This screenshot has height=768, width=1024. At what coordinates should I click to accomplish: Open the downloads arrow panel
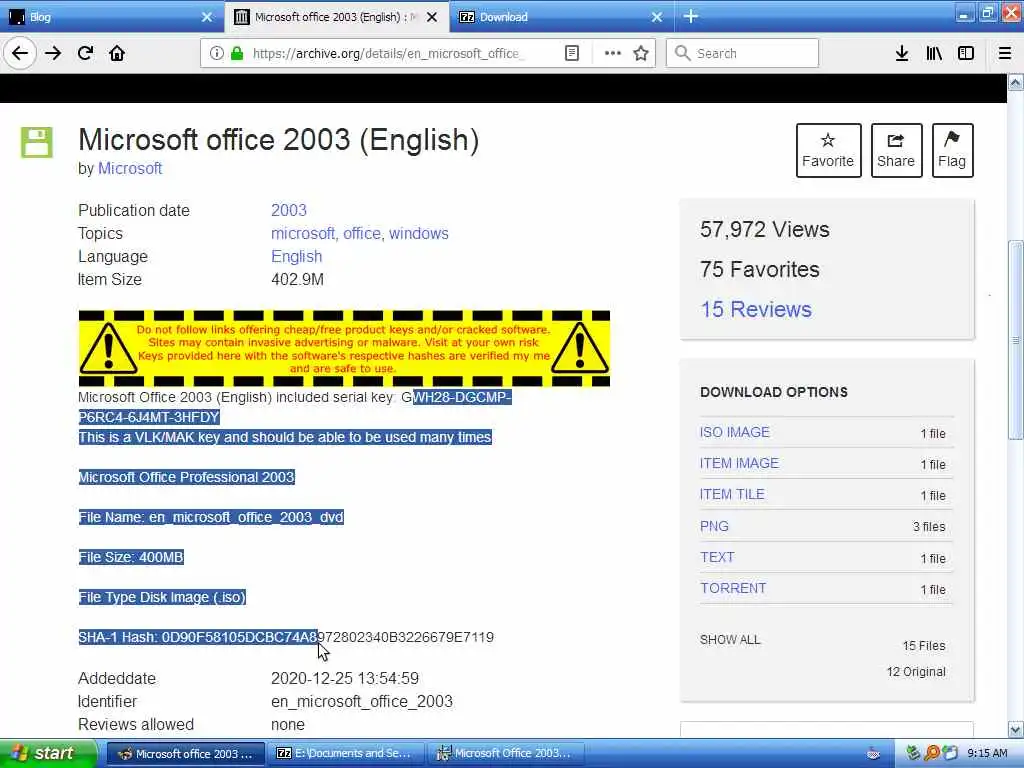click(902, 54)
